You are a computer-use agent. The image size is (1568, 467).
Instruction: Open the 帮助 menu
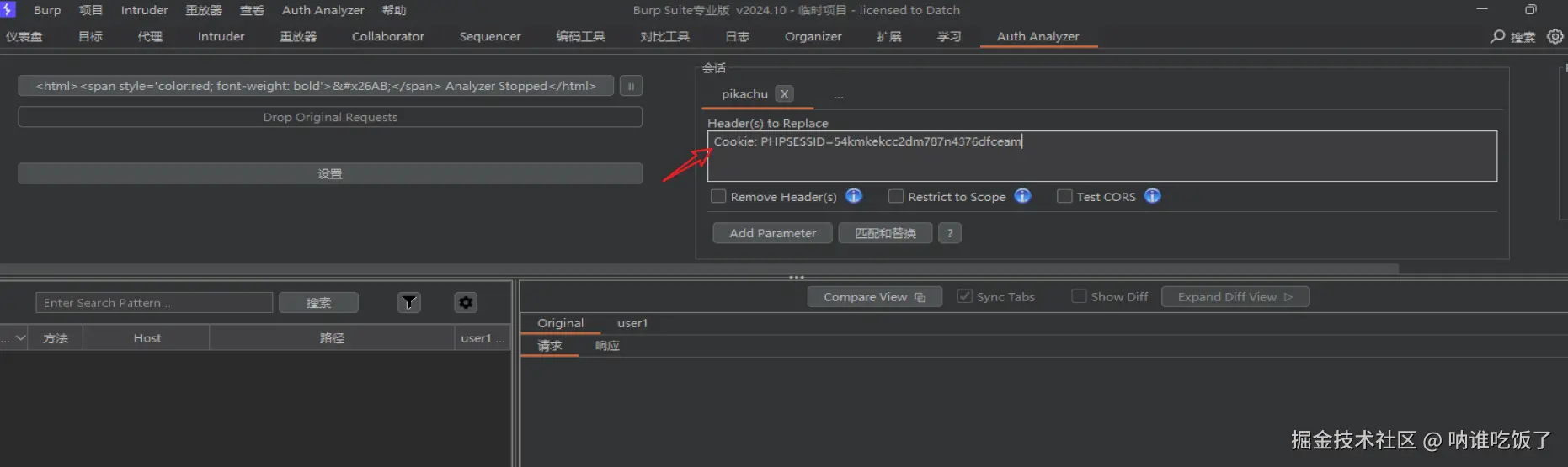(393, 10)
